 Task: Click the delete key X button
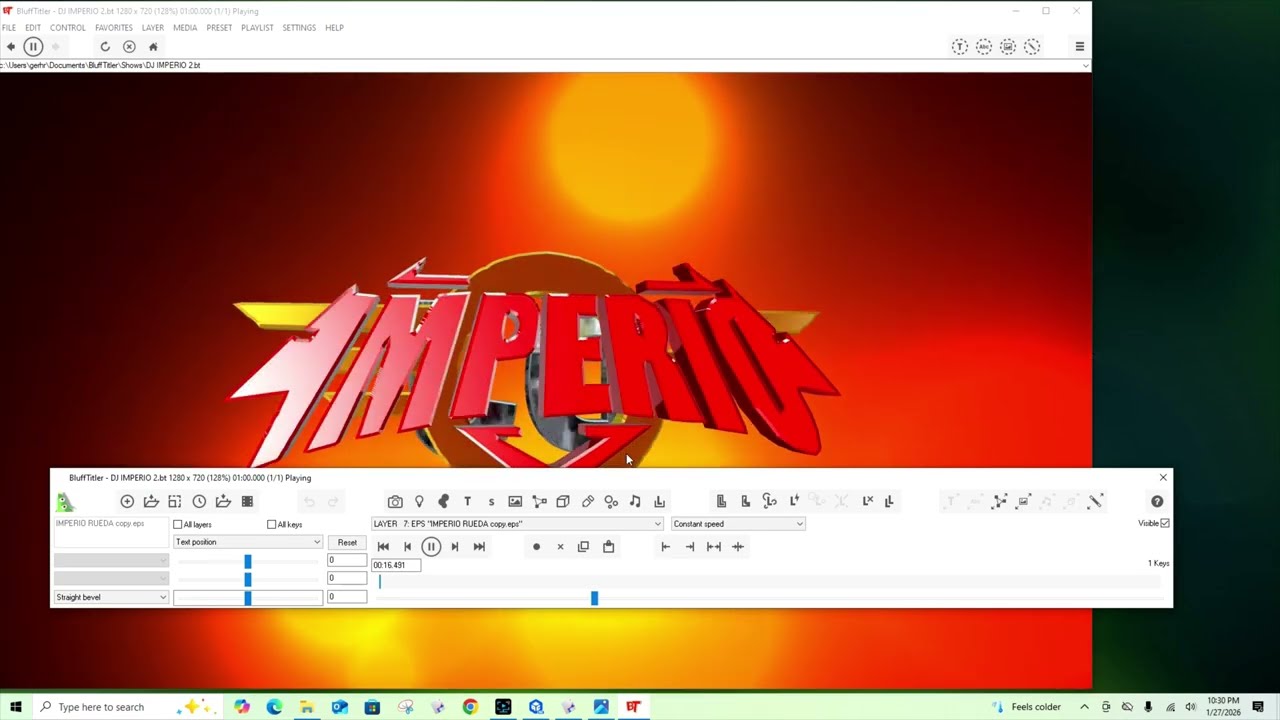pos(560,547)
